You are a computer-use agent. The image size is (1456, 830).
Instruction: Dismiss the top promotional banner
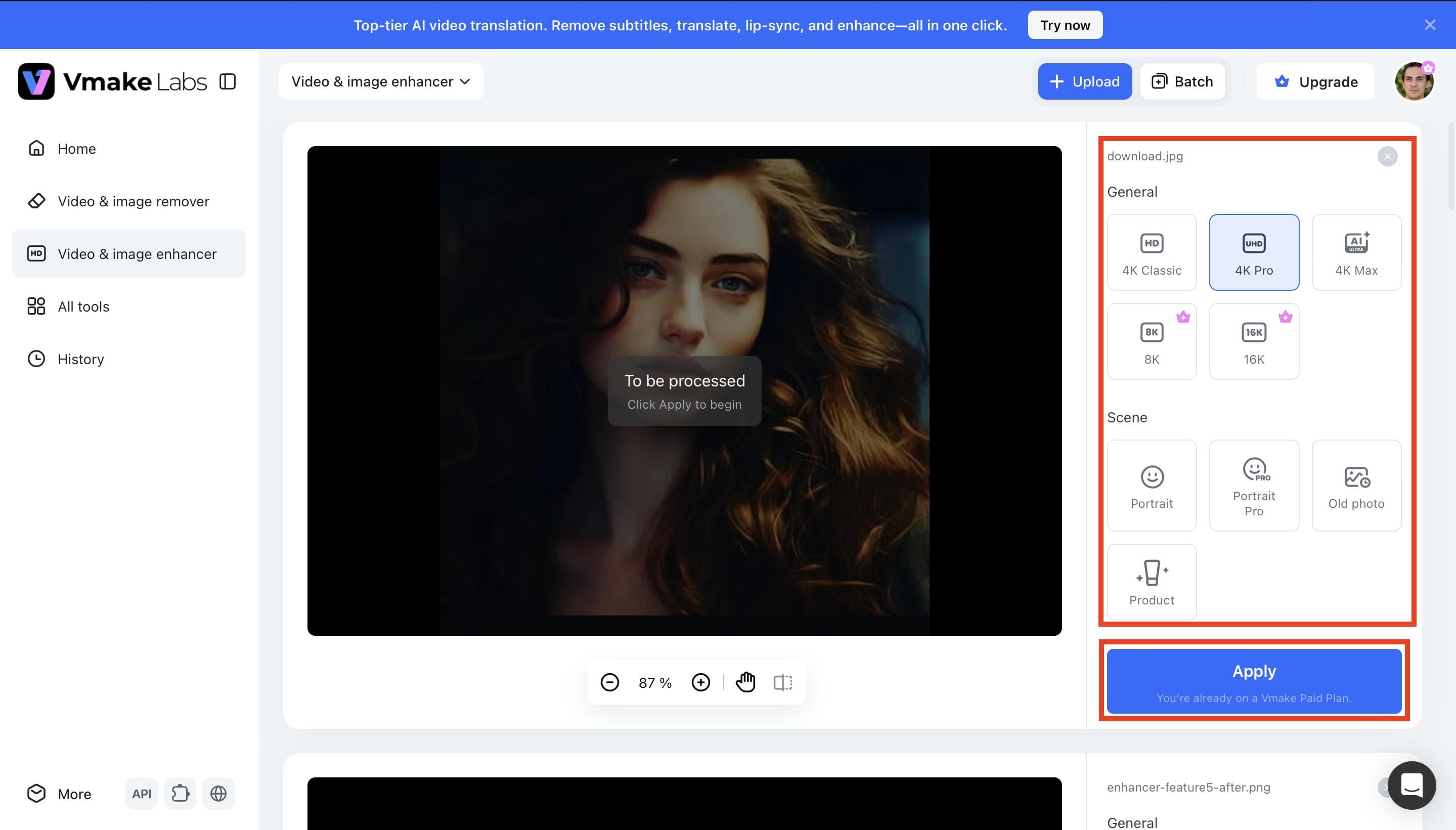tap(1430, 25)
